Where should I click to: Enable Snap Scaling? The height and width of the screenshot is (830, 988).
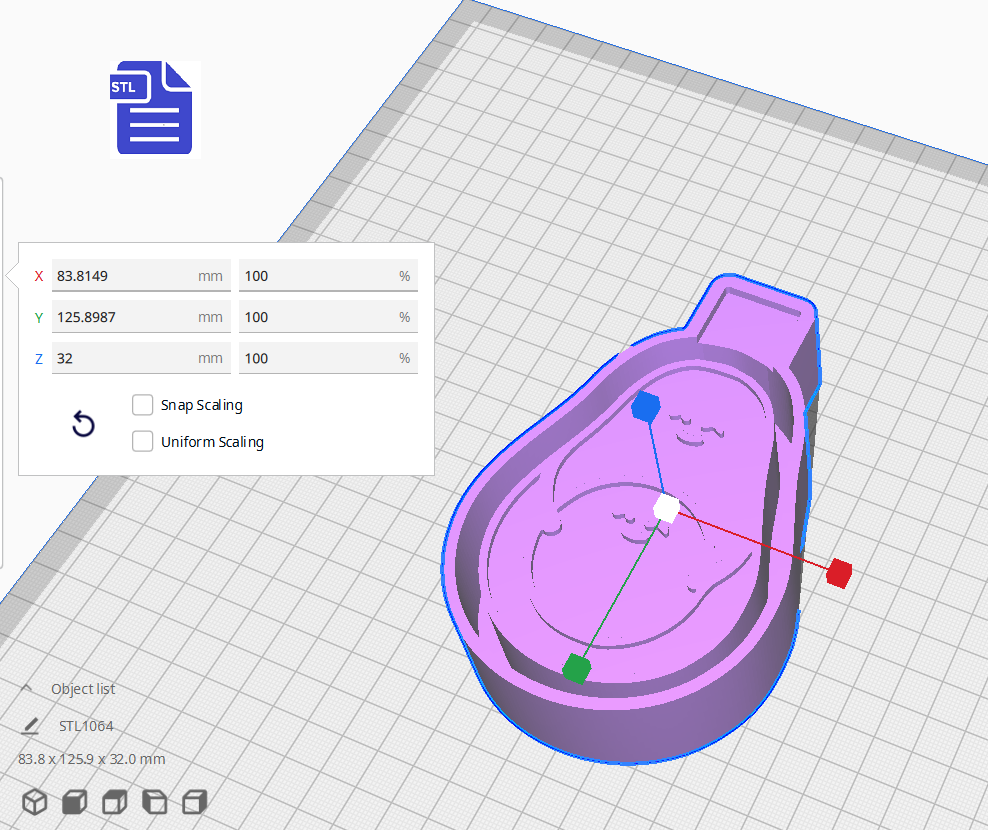click(142, 404)
